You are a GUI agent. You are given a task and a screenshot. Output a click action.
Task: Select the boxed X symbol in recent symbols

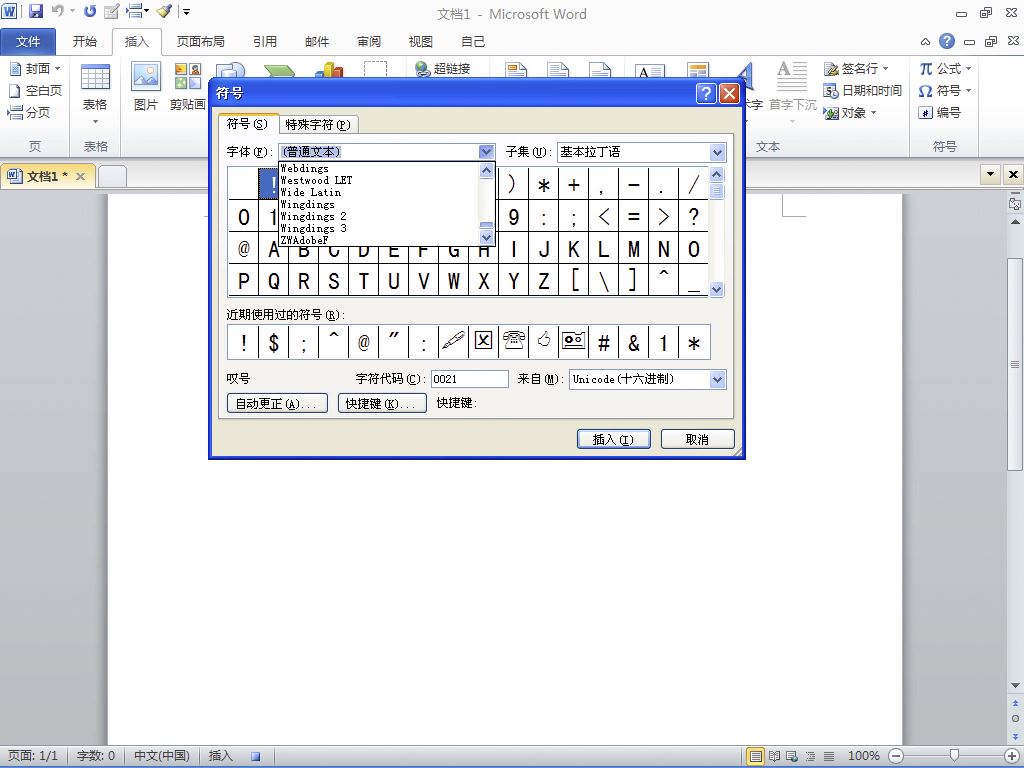[x=483, y=342]
